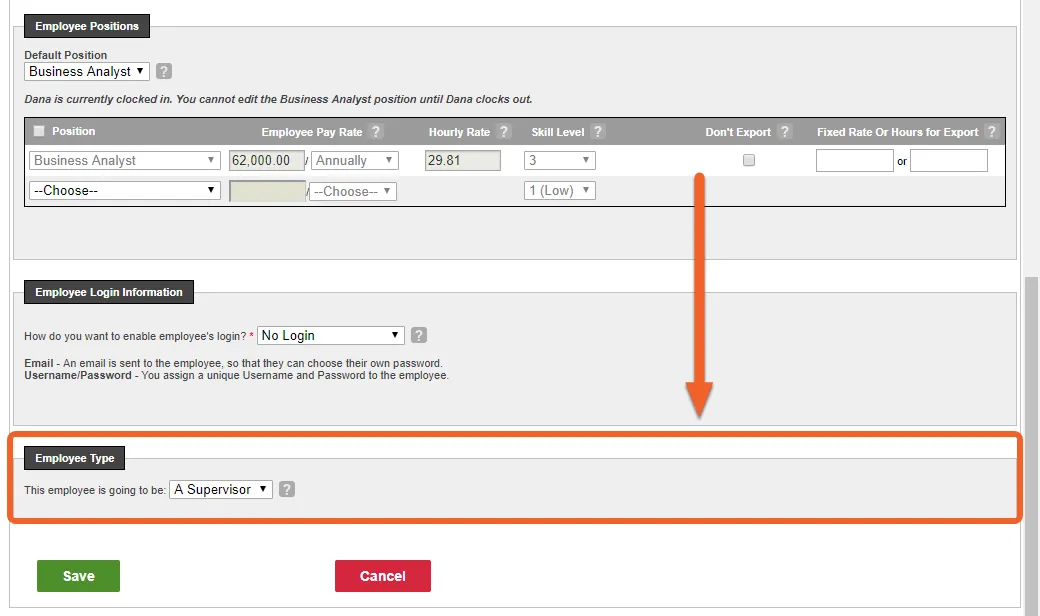Image resolution: width=1040 pixels, height=616 pixels.
Task: Click the 'Dana is currently clocked in' notice
Action: (x=278, y=99)
